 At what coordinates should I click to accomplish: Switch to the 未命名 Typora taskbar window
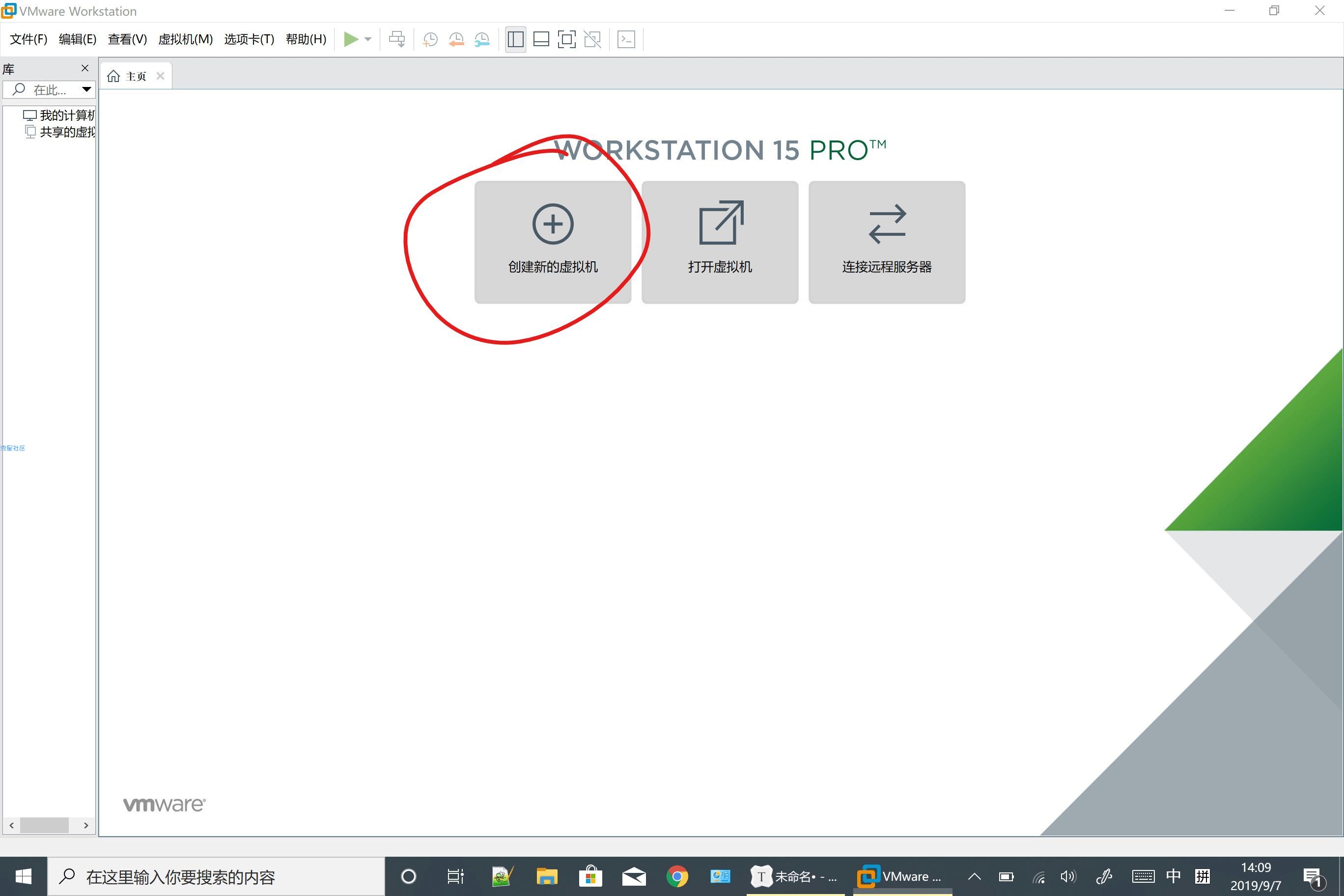click(795, 876)
